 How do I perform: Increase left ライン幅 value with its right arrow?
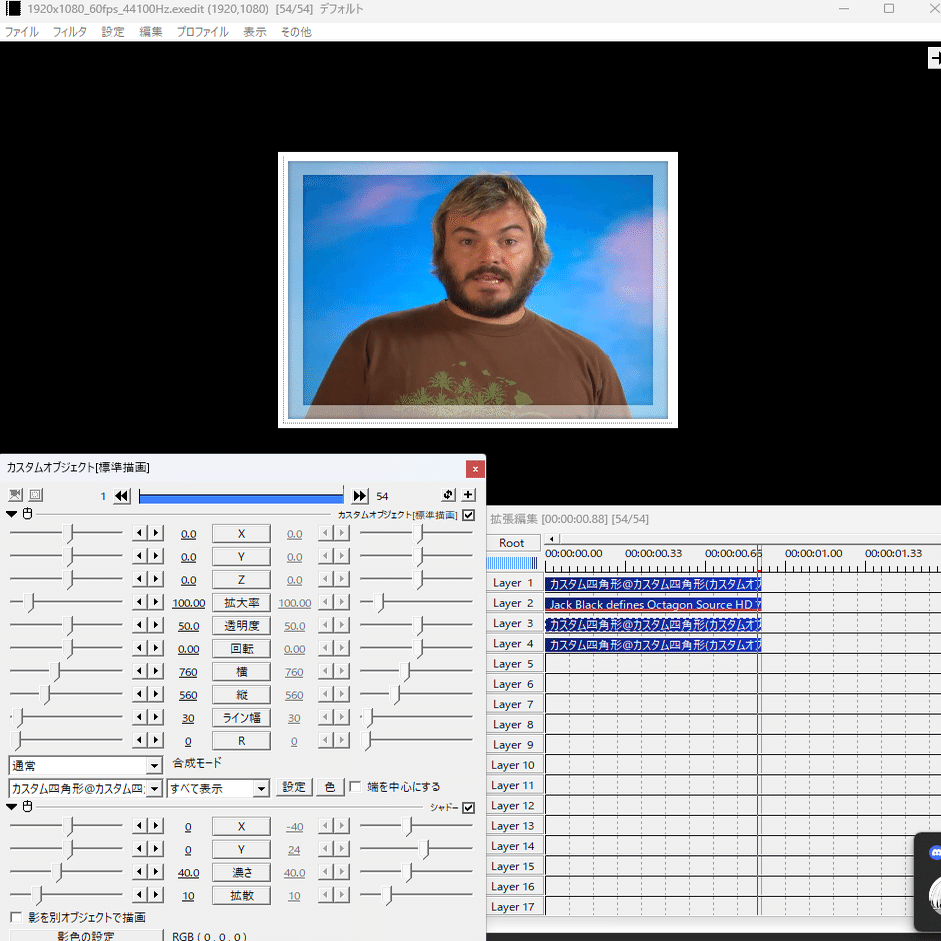[x=156, y=717]
